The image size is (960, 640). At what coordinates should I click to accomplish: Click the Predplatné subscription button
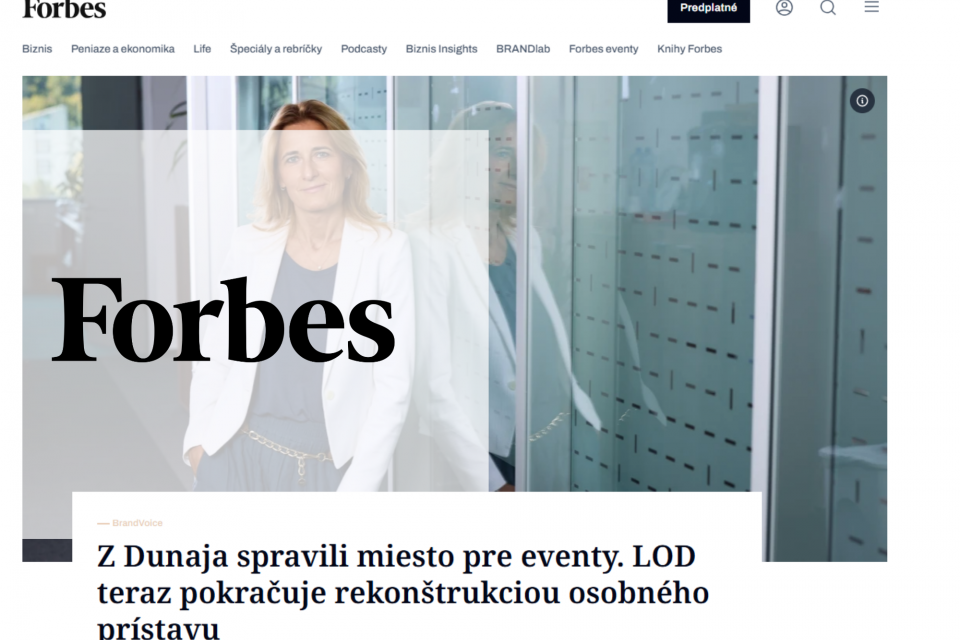pos(708,9)
